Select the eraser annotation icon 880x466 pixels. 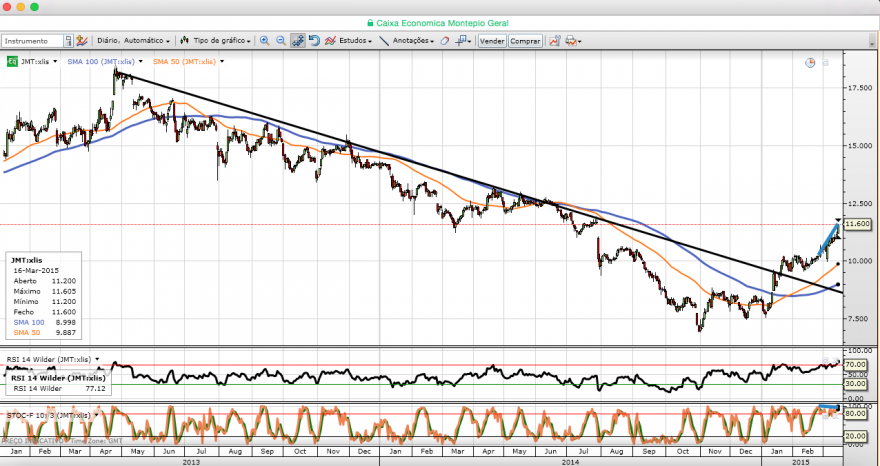(444, 41)
